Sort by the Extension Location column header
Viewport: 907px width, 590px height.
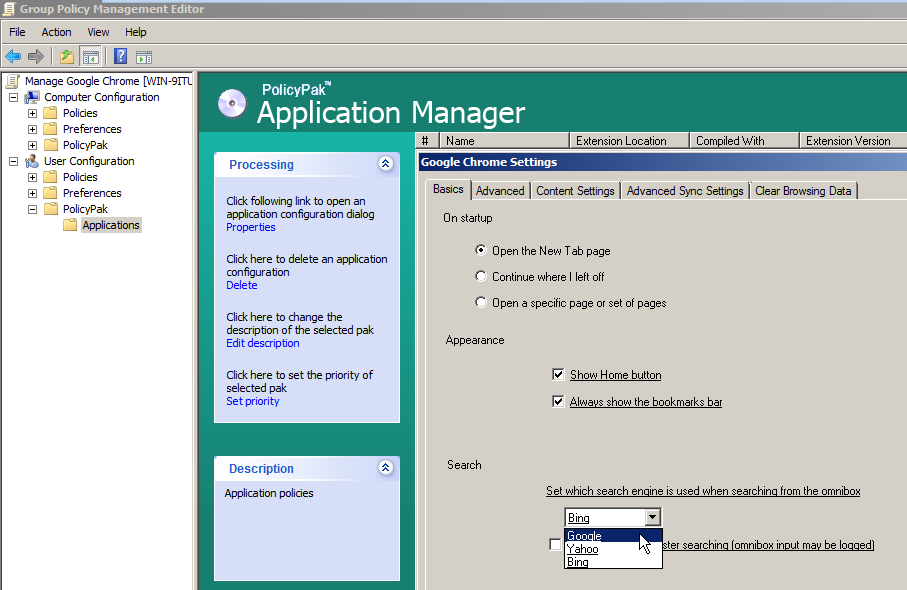(x=629, y=141)
